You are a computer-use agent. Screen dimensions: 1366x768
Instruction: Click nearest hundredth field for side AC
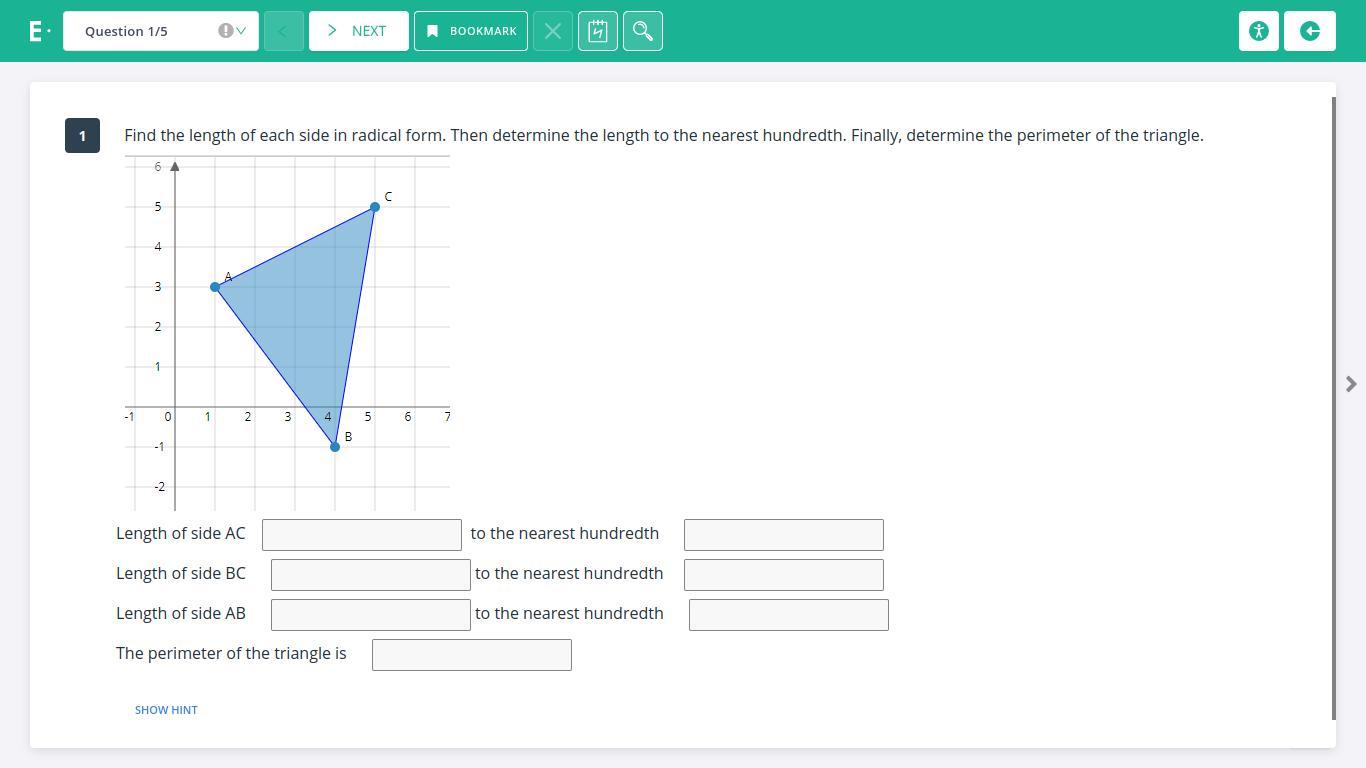784,535
